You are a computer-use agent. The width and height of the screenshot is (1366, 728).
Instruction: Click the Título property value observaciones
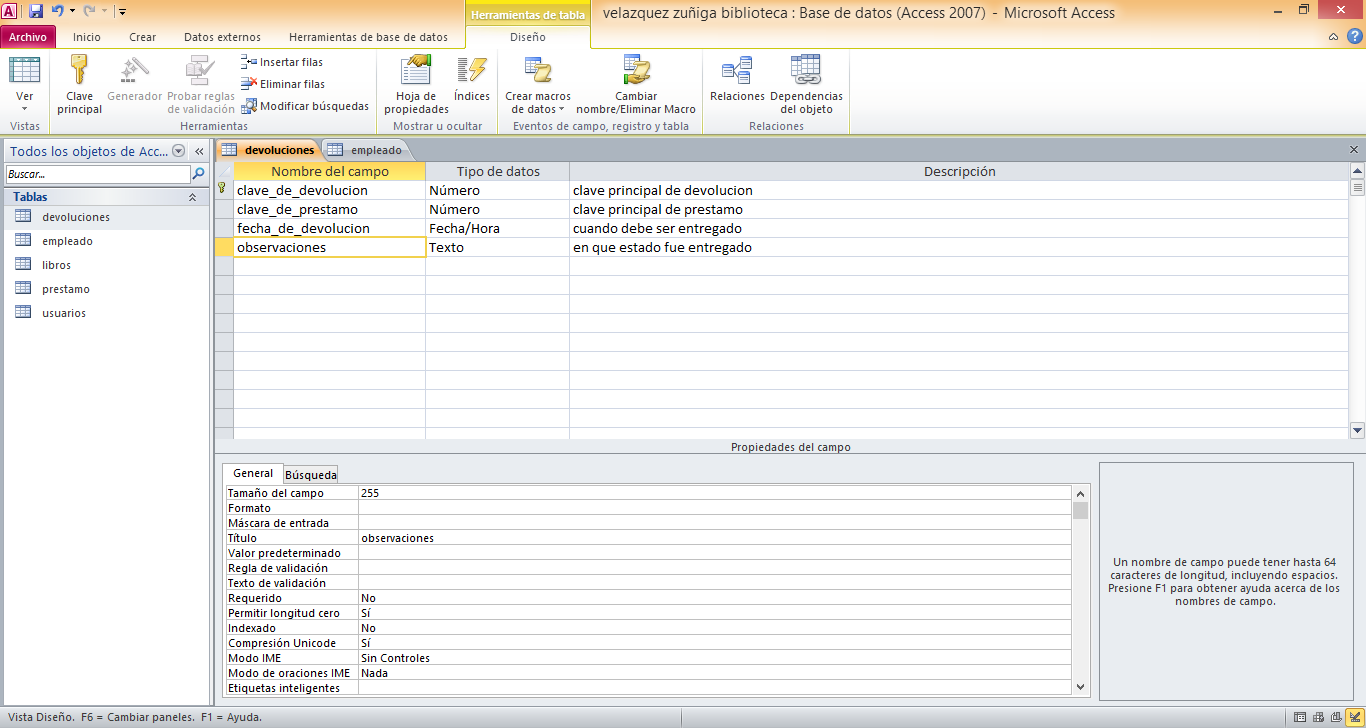(715, 538)
